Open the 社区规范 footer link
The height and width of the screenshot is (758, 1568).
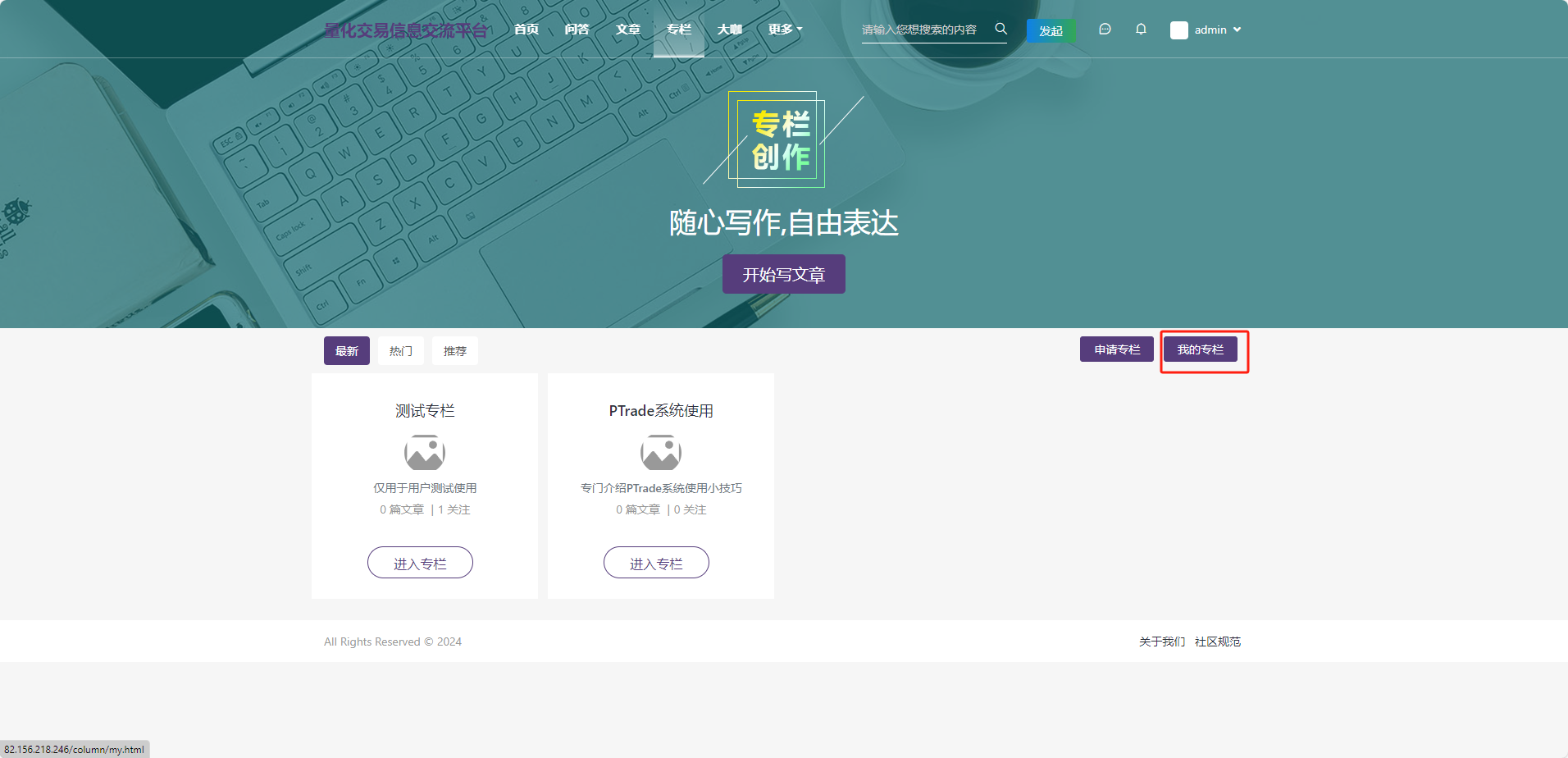[1218, 642]
